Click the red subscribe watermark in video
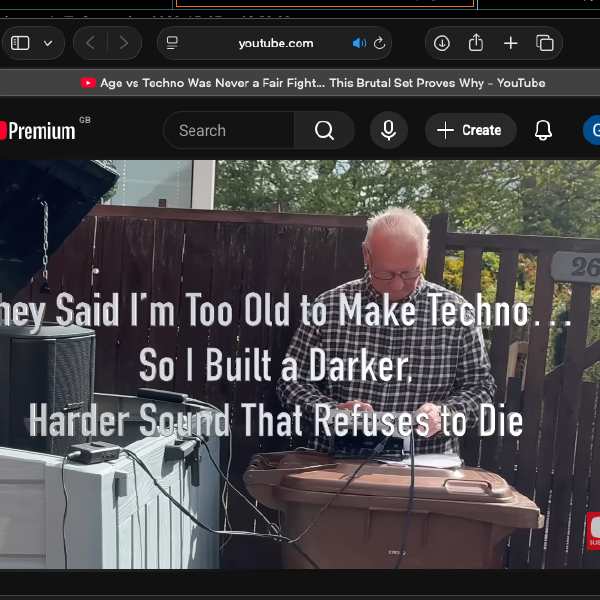Screen dimensions: 600x600 click(x=593, y=531)
